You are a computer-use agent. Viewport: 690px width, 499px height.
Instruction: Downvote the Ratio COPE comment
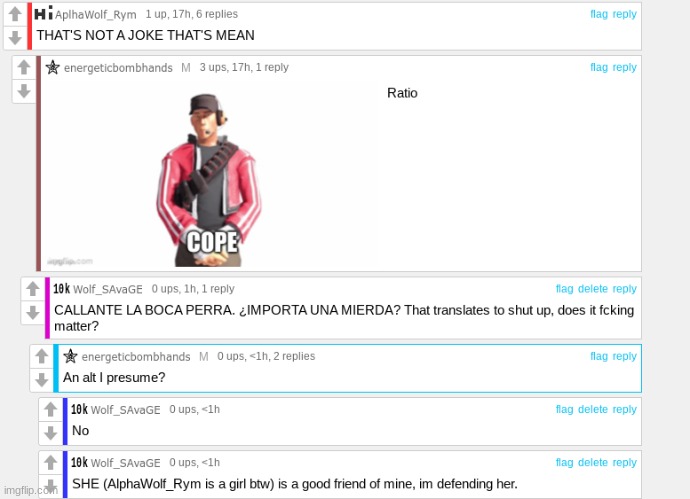point(24,91)
